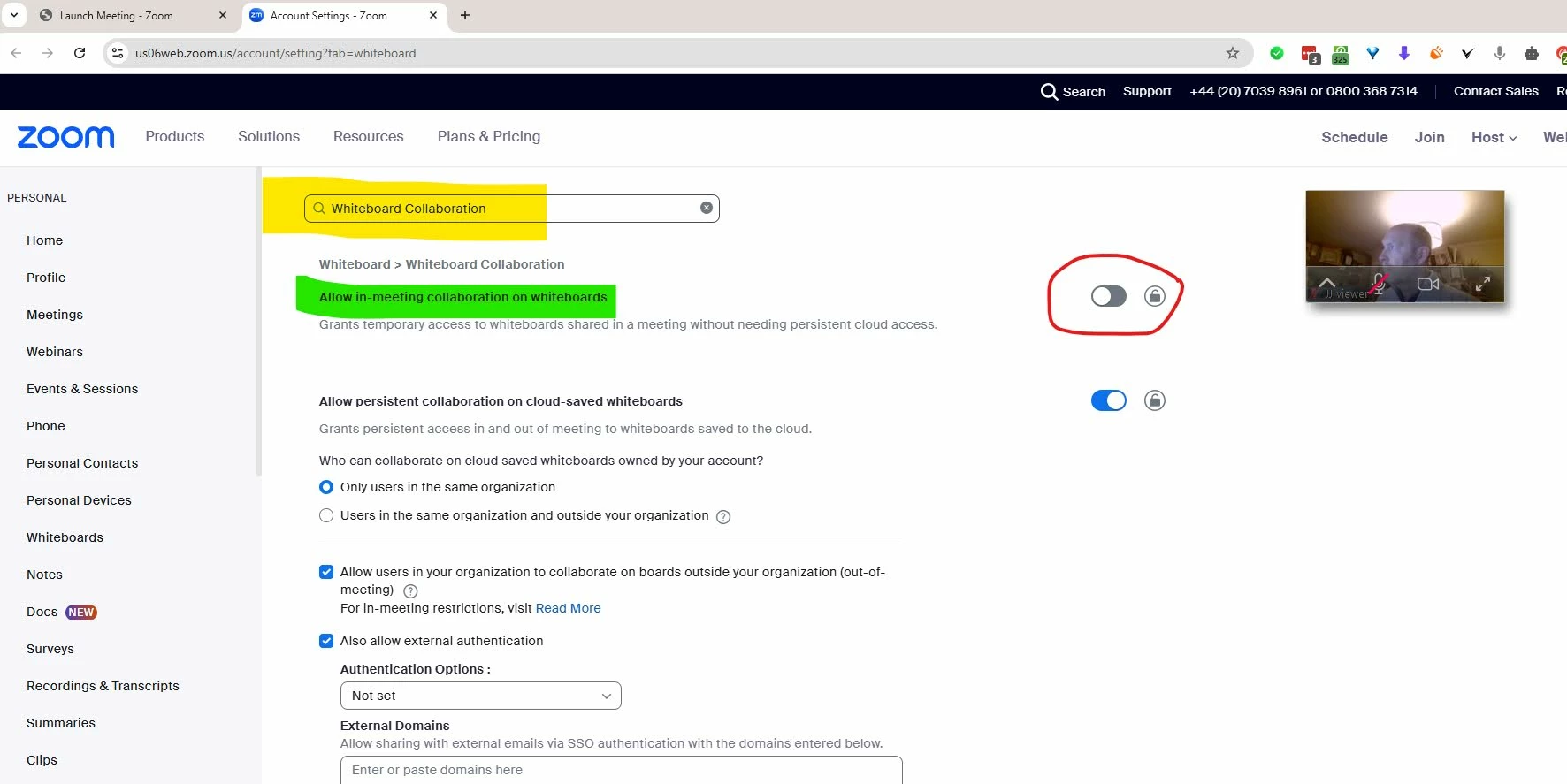Click the camera icon on video thumbnail

tap(1428, 284)
